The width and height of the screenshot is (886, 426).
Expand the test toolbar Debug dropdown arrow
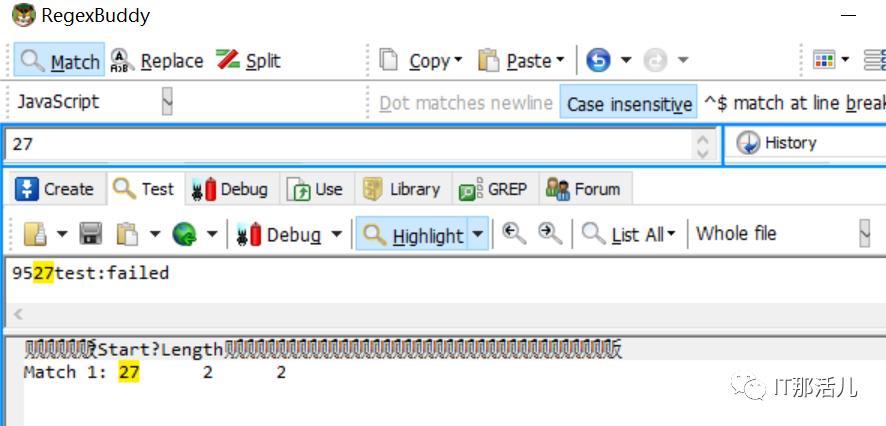(x=336, y=234)
